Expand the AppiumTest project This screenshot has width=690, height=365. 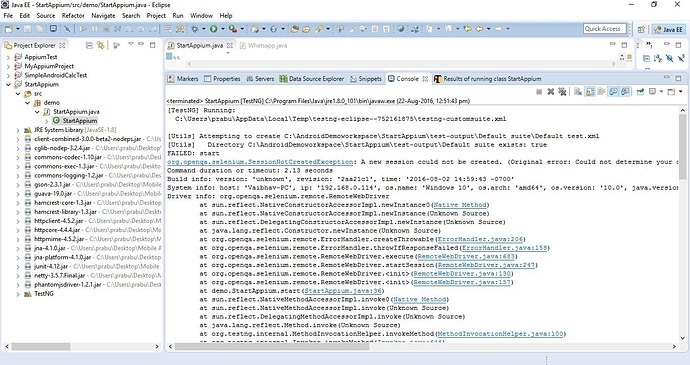point(8,57)
